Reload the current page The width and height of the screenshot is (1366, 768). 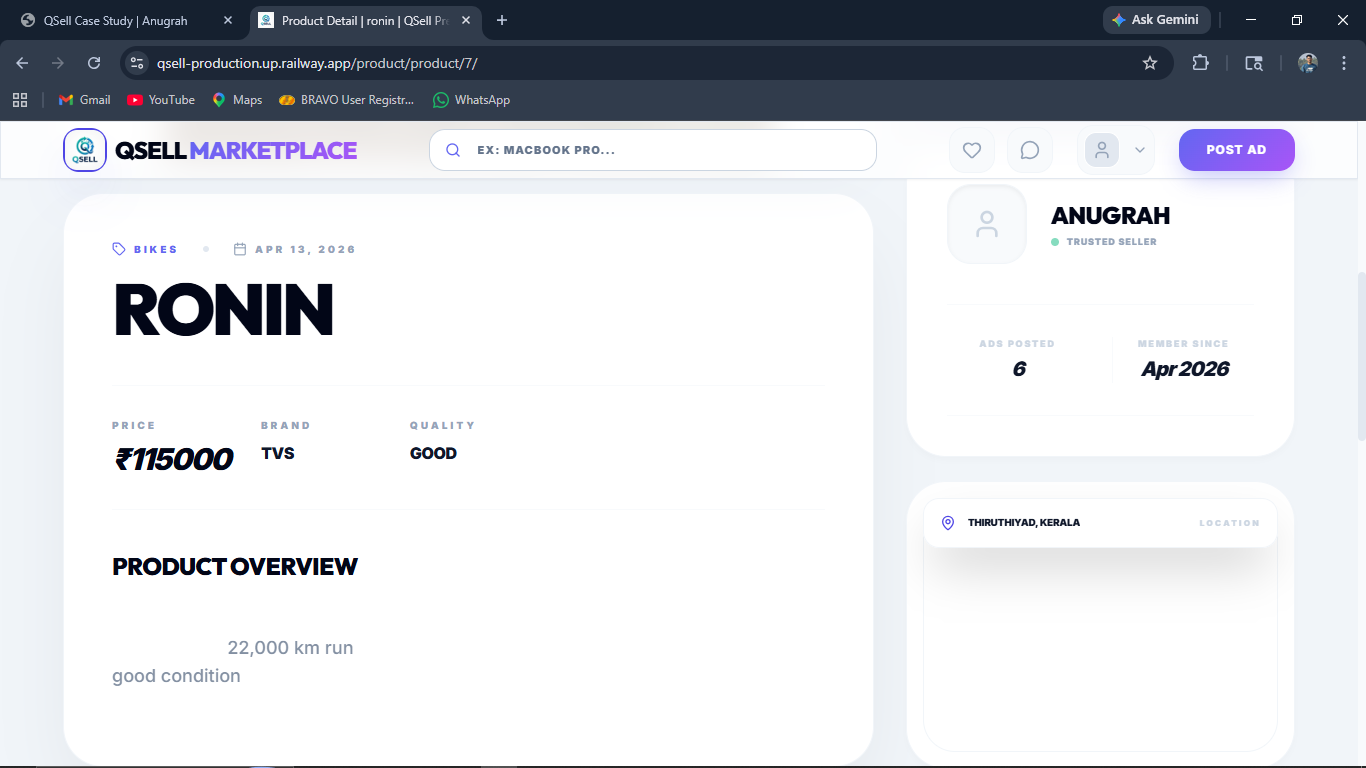(94, 63)
